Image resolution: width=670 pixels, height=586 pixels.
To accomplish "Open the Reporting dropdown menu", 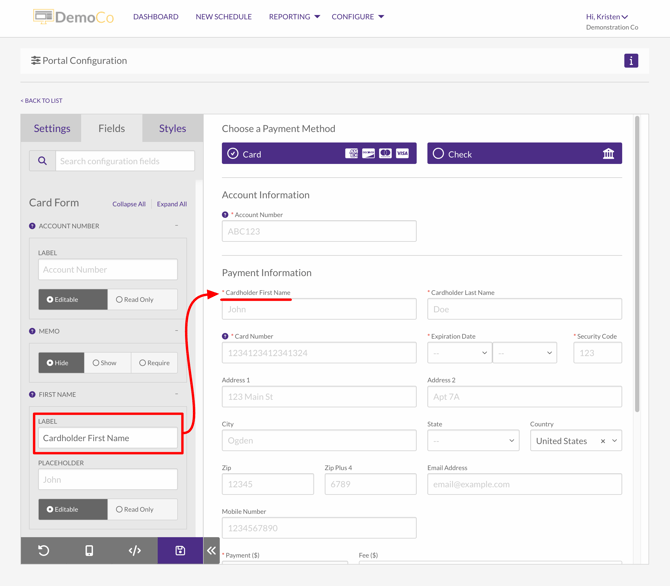I will tap(294, 17).
